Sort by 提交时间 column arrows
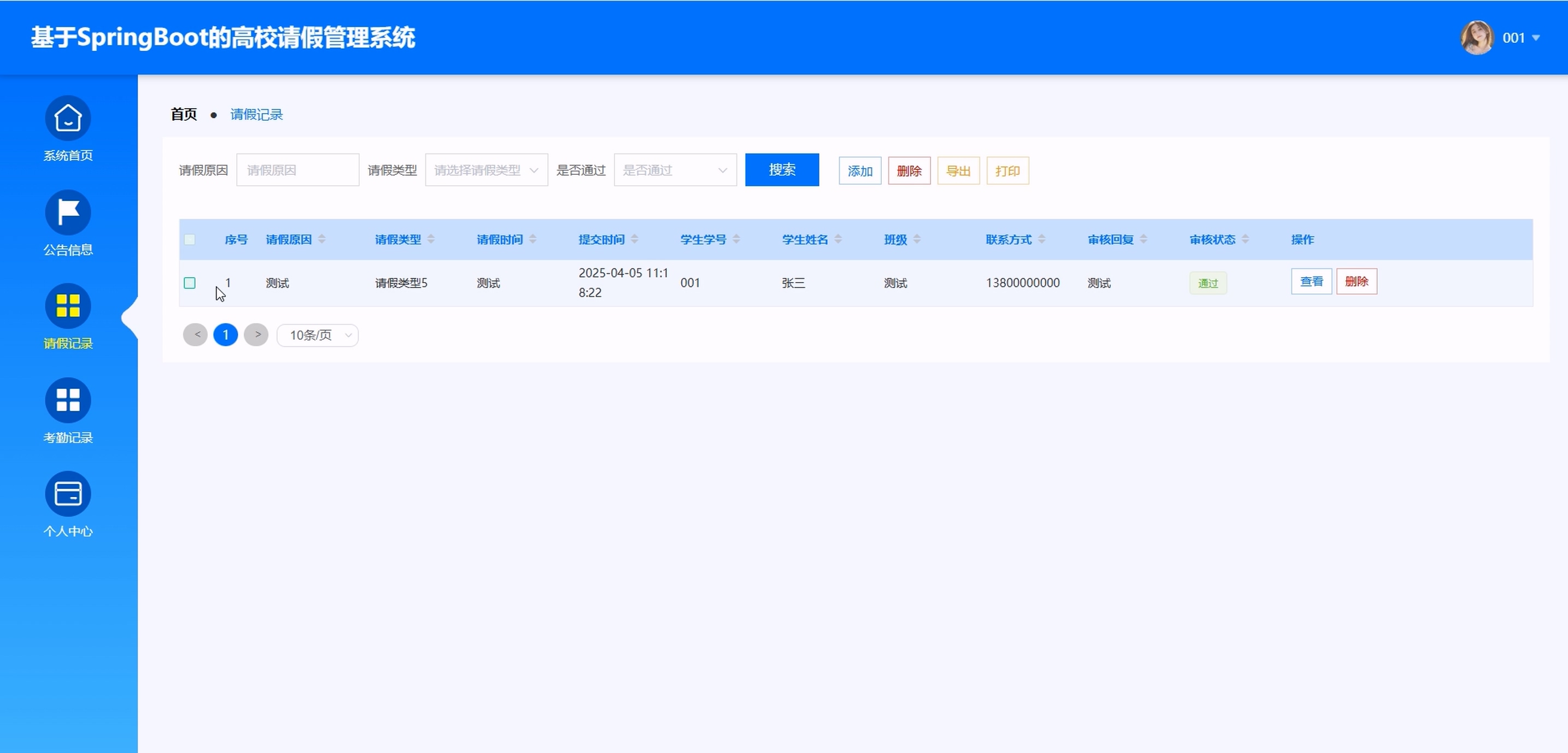The height and width of the screenshot is (753, 1568). 634,239
